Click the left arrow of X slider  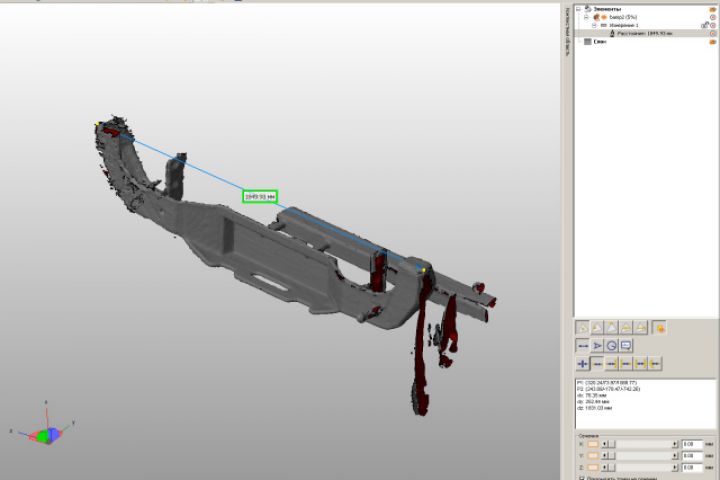point(604,444)
